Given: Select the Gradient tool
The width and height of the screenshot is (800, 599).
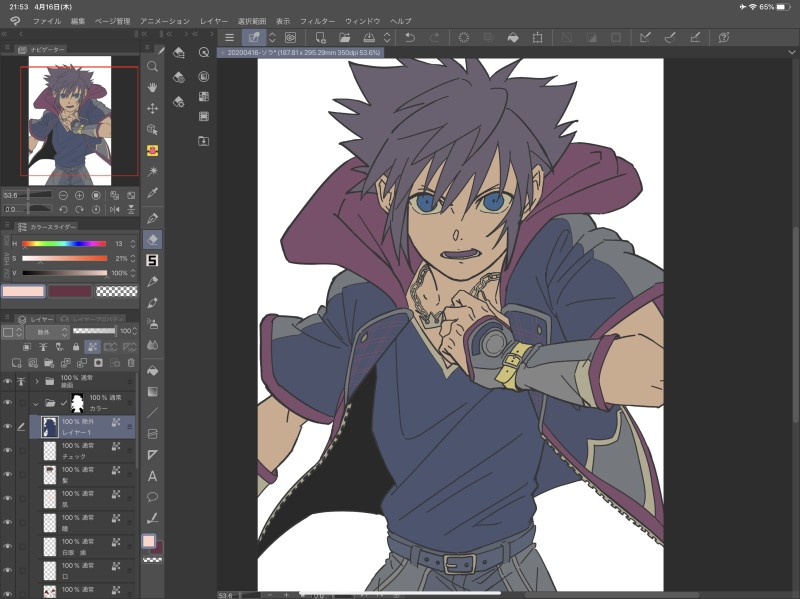Looking at the screenshot, I should pyautogui.click(x=153, y=390).
